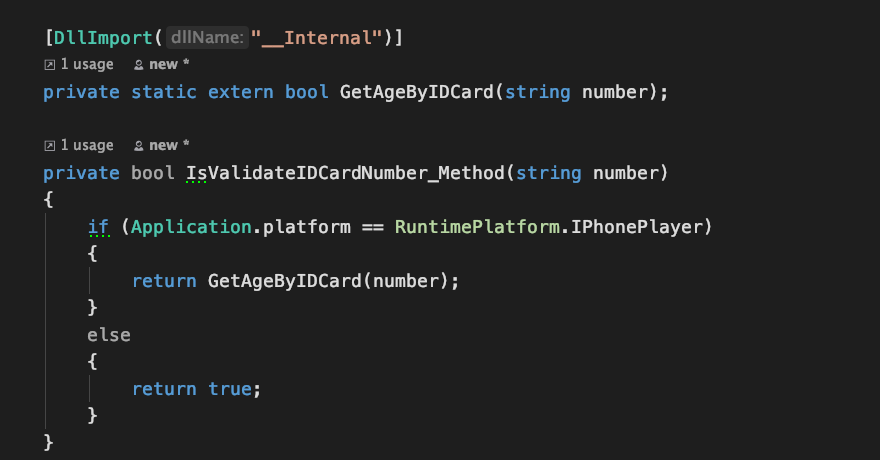Image resolution: width=880 pixels, height=460 pixels.
Task: Click the author icon above GetAgeByIDCard
Action: tap(139, 65)
